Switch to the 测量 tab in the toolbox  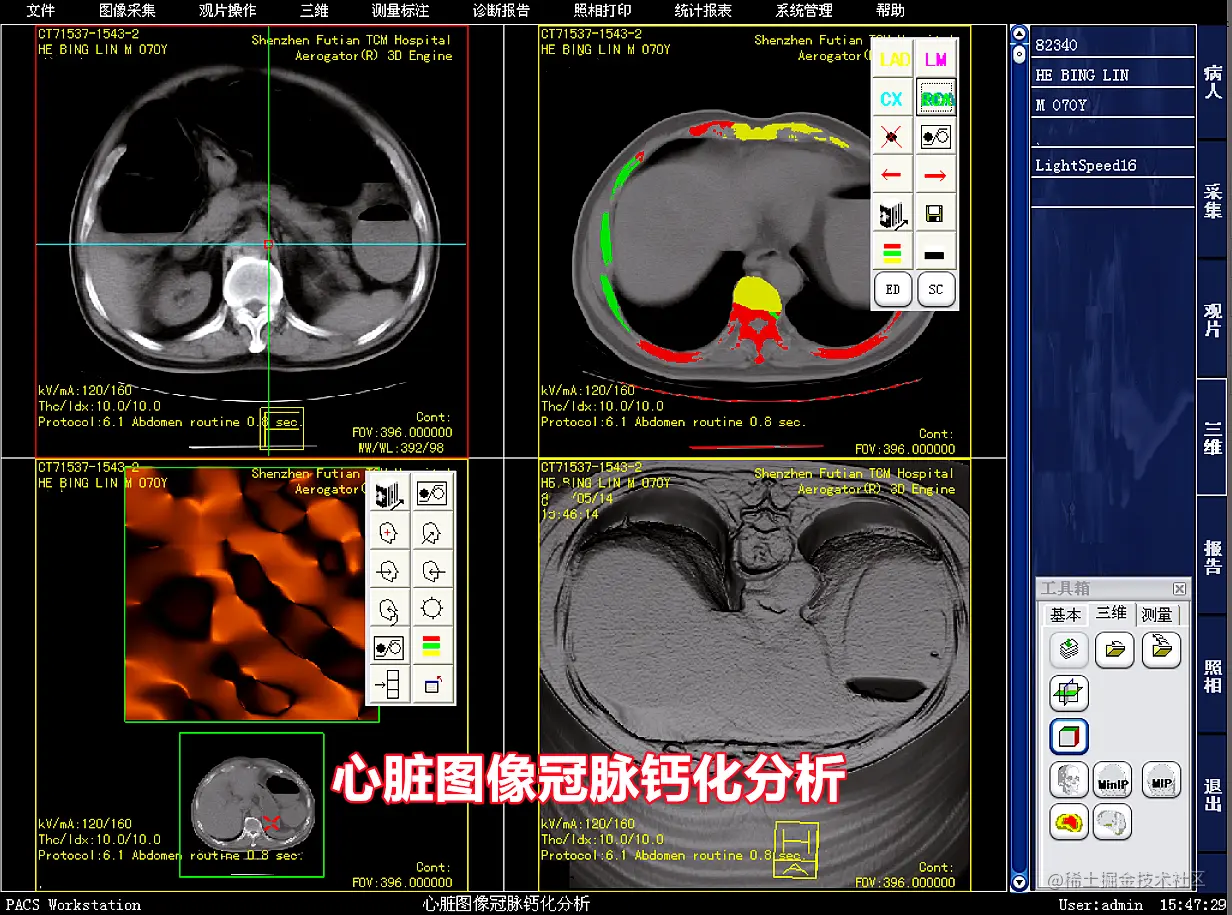1158,615
